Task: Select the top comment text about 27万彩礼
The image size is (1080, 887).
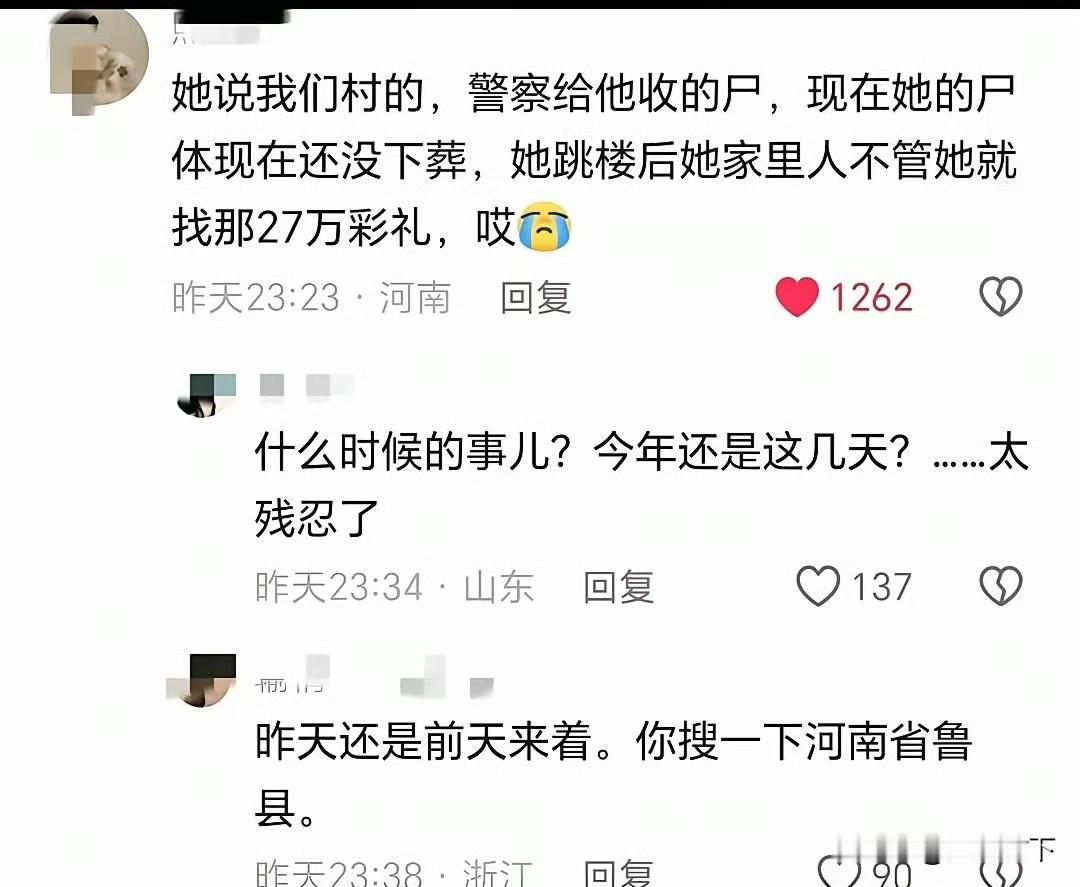Action: [594, 160]
